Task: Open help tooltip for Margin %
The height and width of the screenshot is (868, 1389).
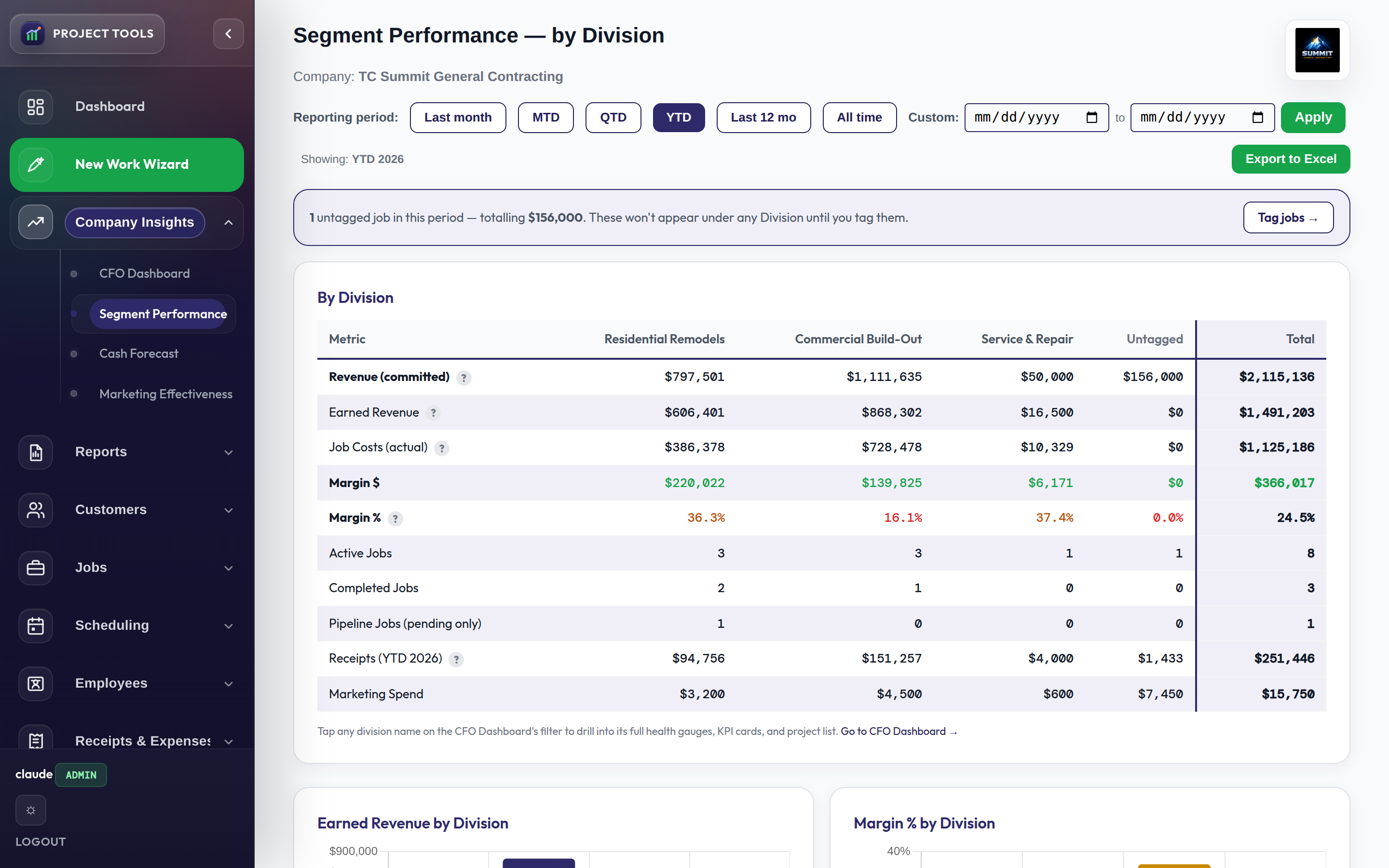Action: [x=395, y=519]
